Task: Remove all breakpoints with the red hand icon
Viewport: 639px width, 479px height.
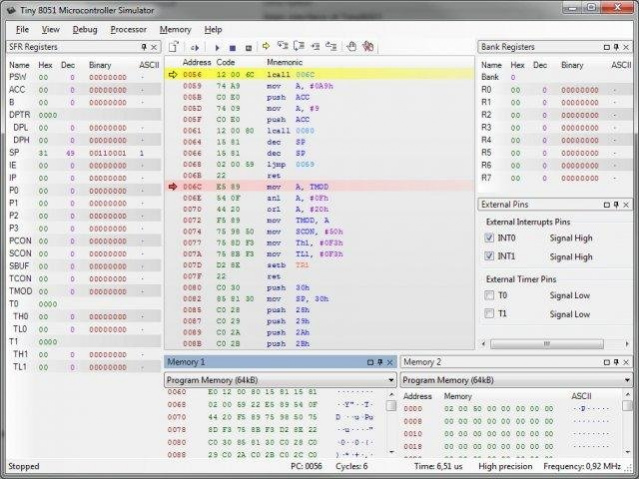Action: coord(368,46)
